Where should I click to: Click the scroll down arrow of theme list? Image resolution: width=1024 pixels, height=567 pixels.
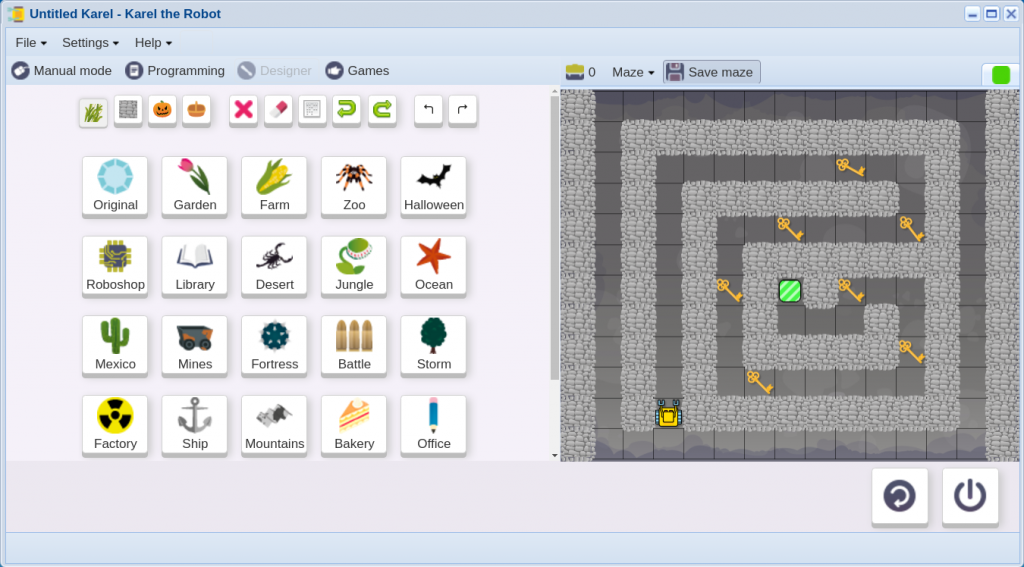point(554,455)
